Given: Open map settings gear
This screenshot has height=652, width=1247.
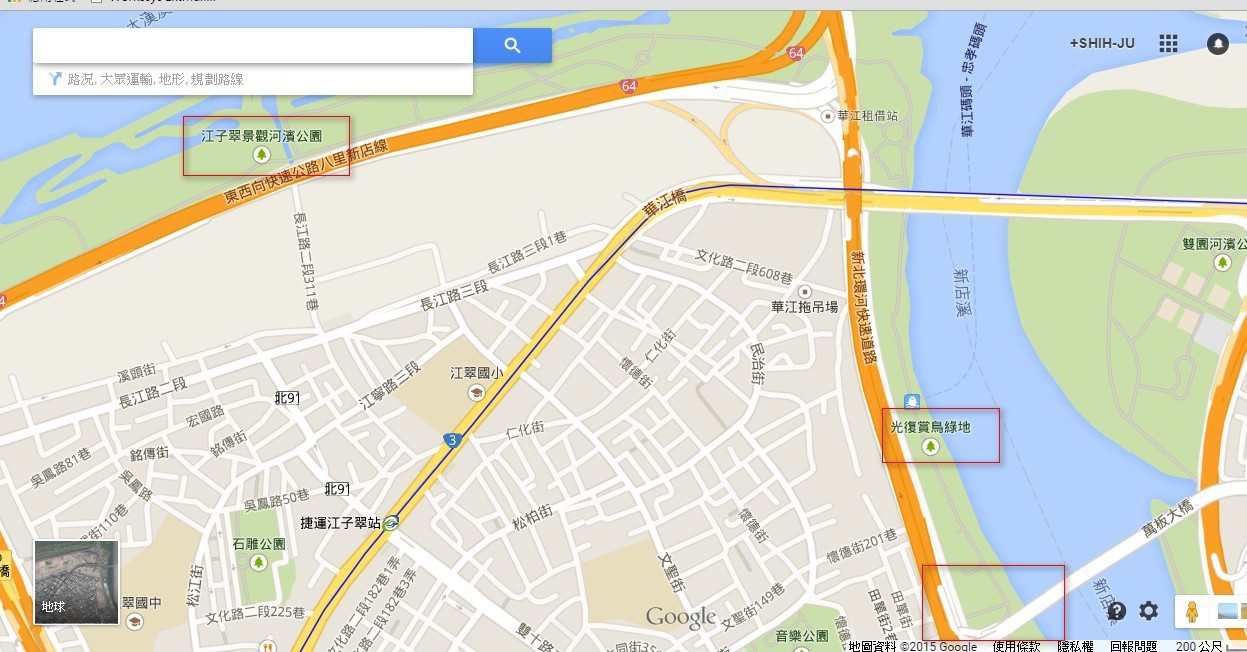Looking at the screenshot, I should pyautogui.click(x=1149, y=610).
